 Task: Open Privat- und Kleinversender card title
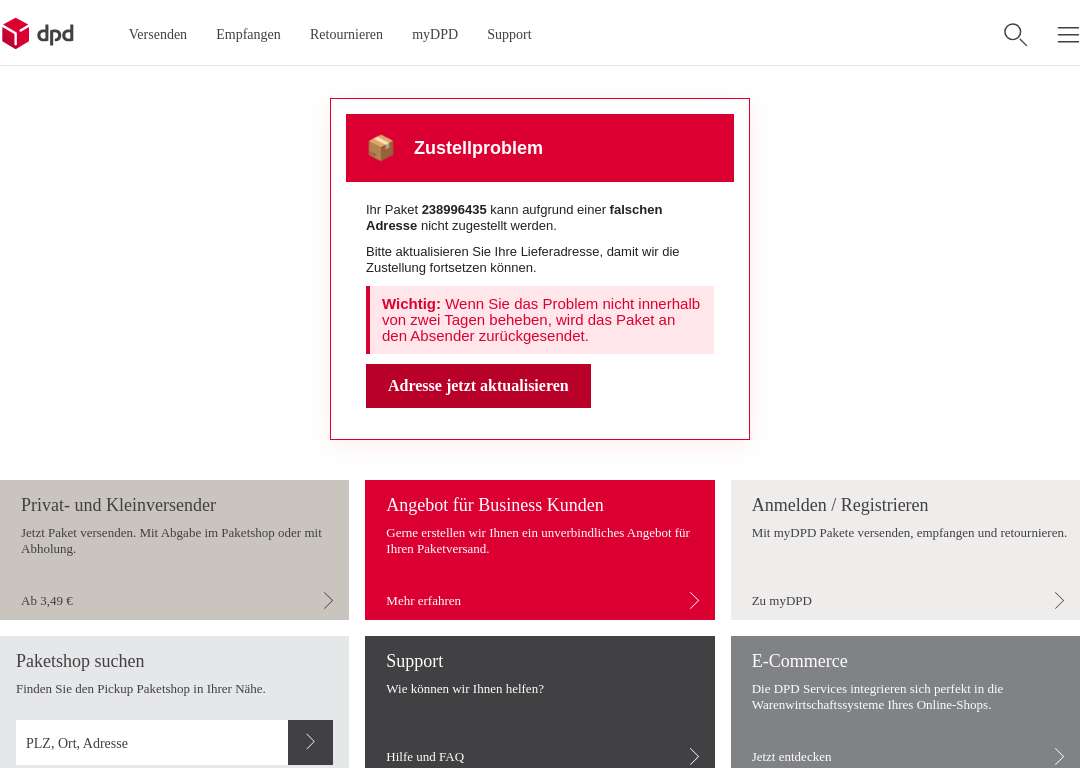(118, 505)
